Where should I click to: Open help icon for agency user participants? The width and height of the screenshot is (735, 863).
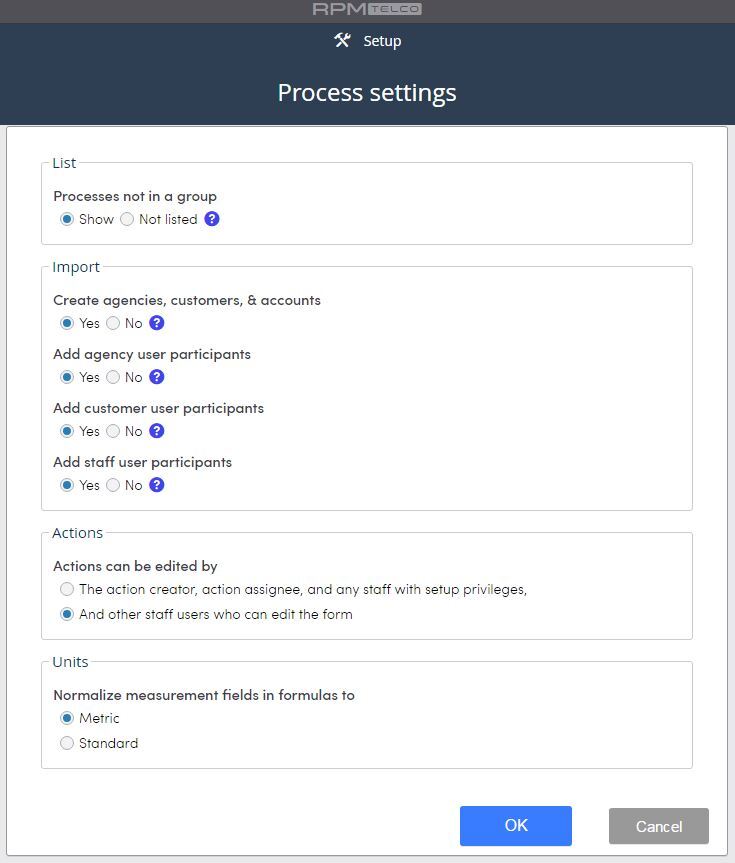click(x=157, y=377)
